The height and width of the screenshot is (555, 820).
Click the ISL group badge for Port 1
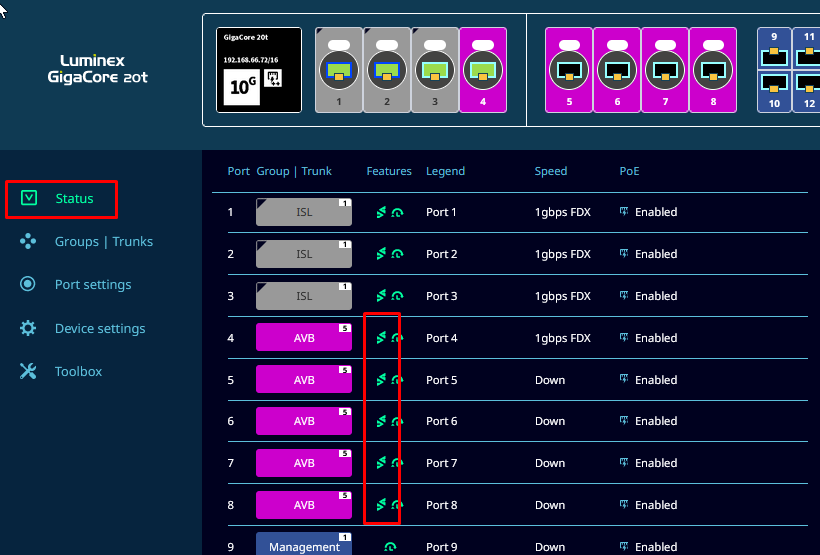[x=304, y=212]
